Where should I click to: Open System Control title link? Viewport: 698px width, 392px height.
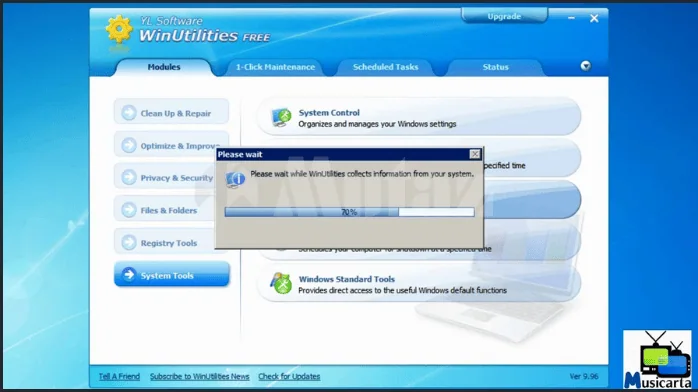[329, 113]
